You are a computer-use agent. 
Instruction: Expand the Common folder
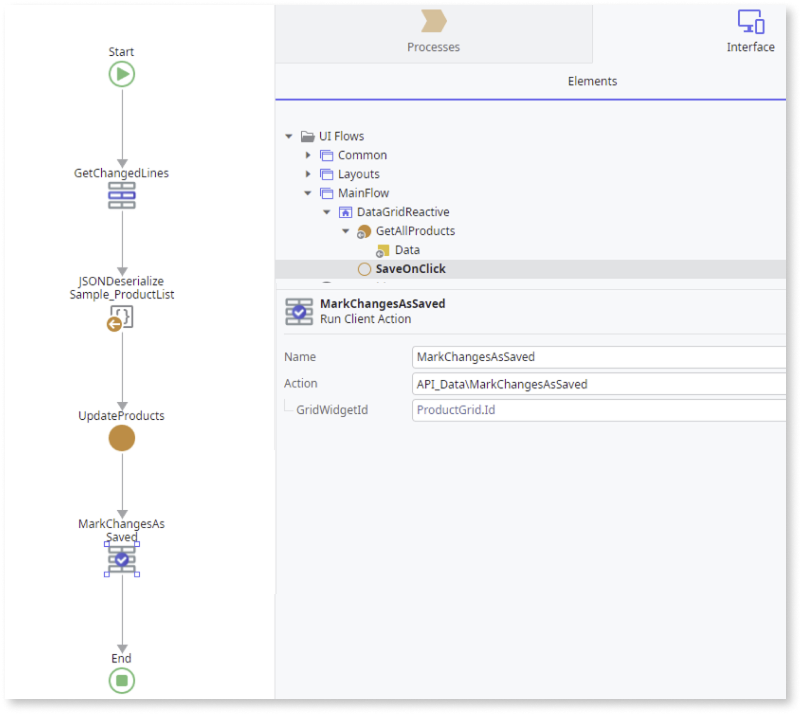click(x=308, y=155)
